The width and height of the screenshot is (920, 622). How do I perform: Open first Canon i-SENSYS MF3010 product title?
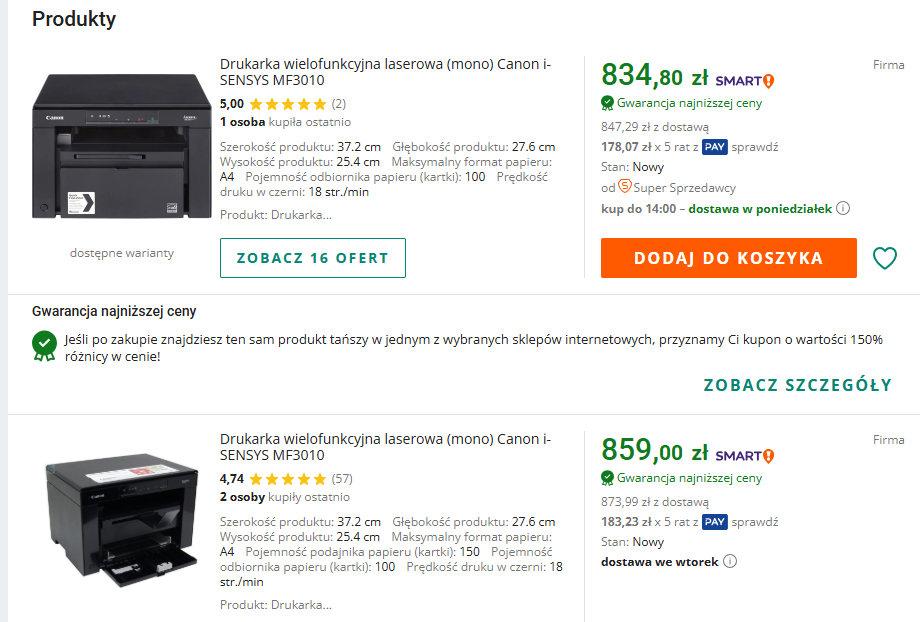pyautogui.click(x=385, y=73)
